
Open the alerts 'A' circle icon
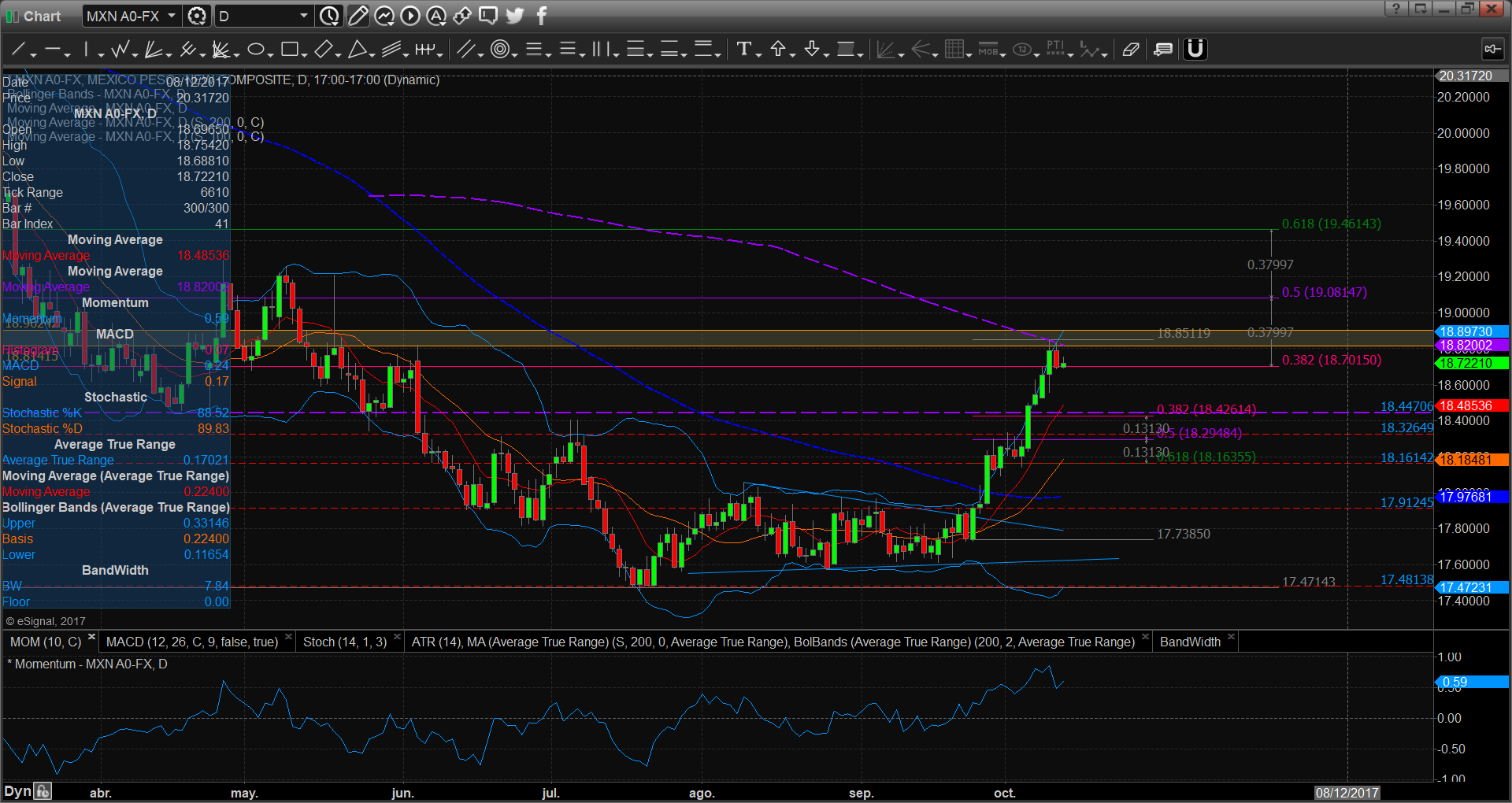click(435, 16)
